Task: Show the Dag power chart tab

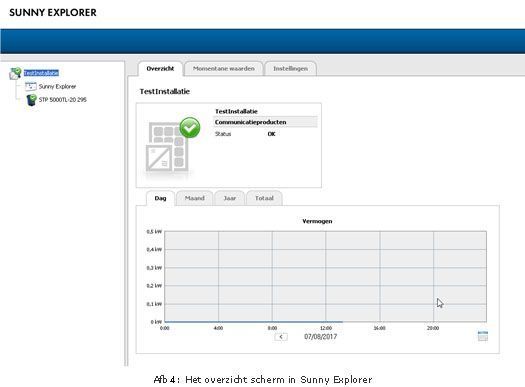Action: (160, 198)
